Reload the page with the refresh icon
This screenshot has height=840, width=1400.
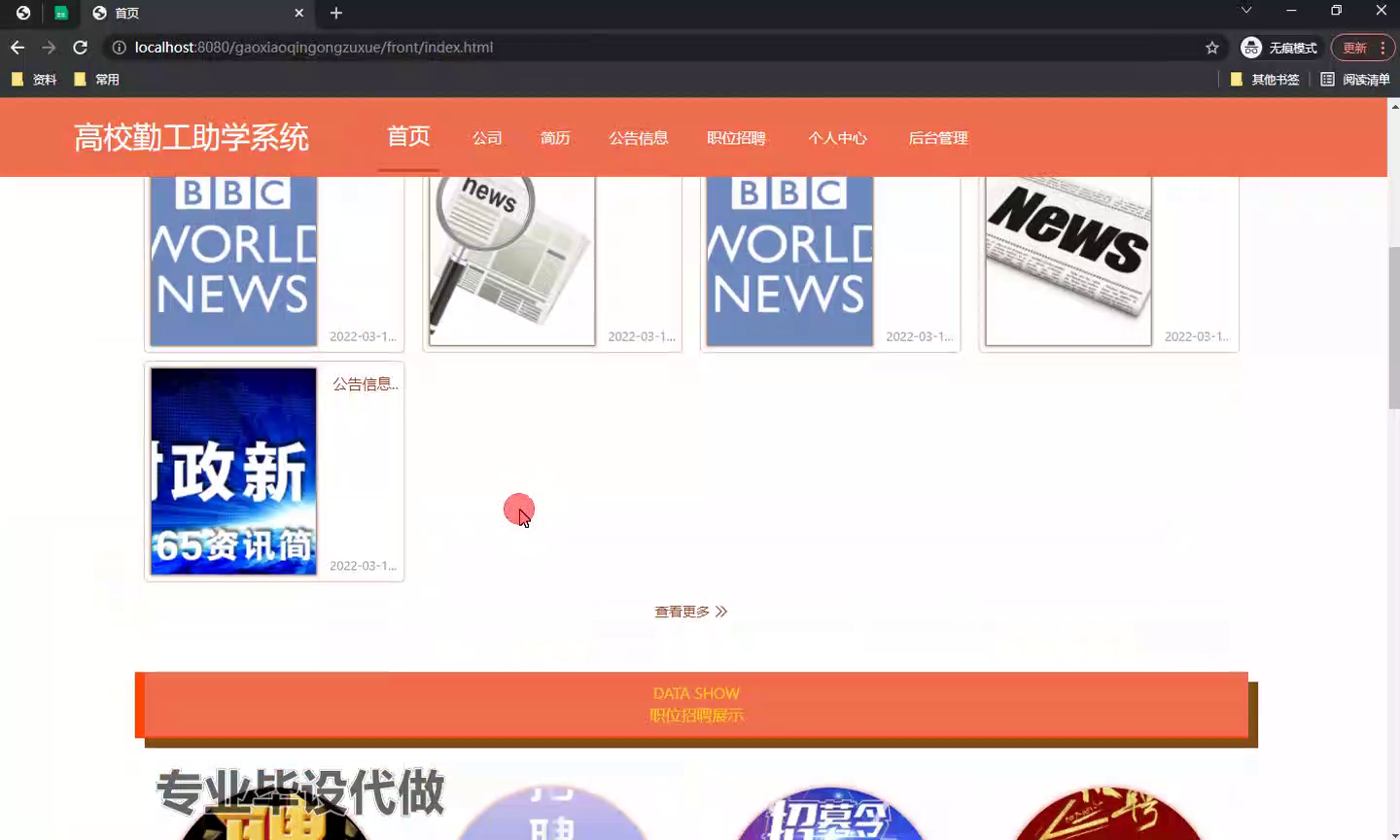pos(81,48)
